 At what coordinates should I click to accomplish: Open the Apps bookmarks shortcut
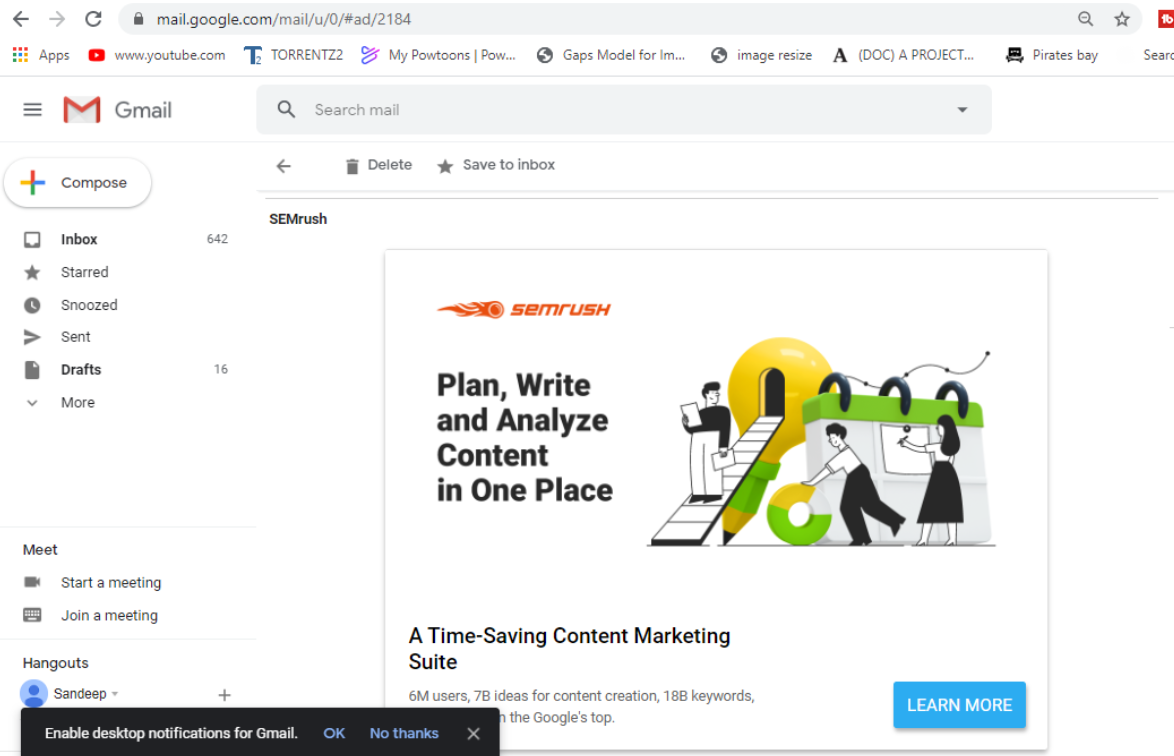tap(41, 55)
